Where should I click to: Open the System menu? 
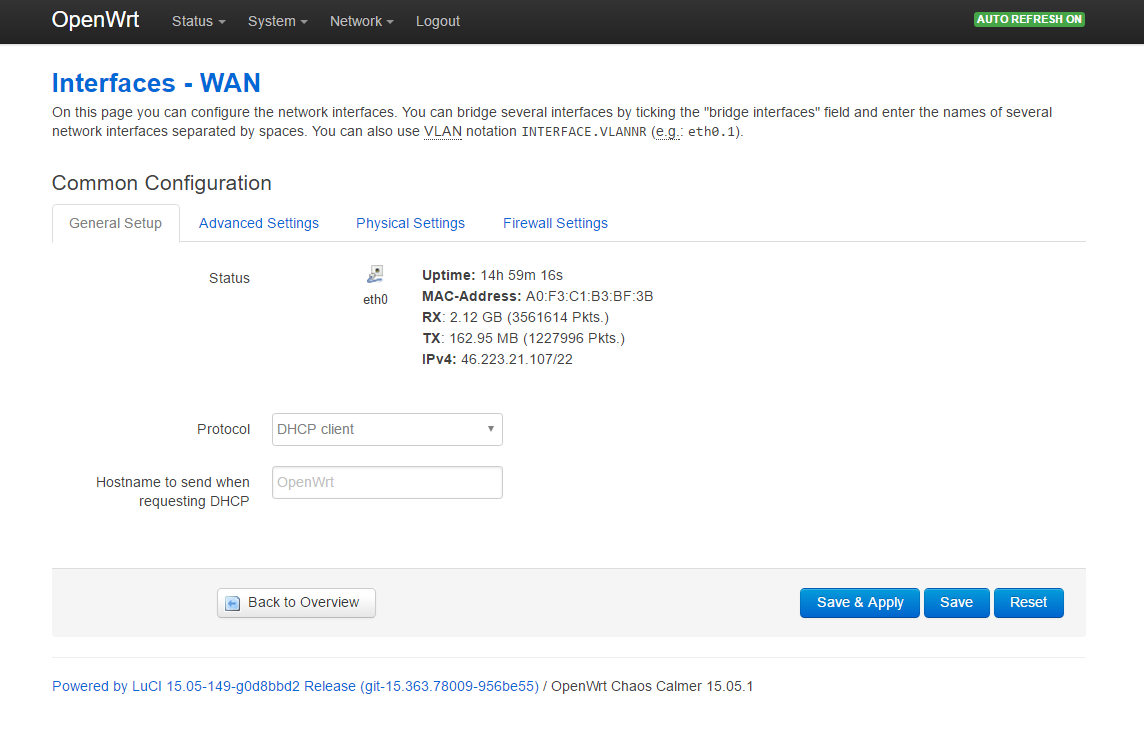point(277,21)
